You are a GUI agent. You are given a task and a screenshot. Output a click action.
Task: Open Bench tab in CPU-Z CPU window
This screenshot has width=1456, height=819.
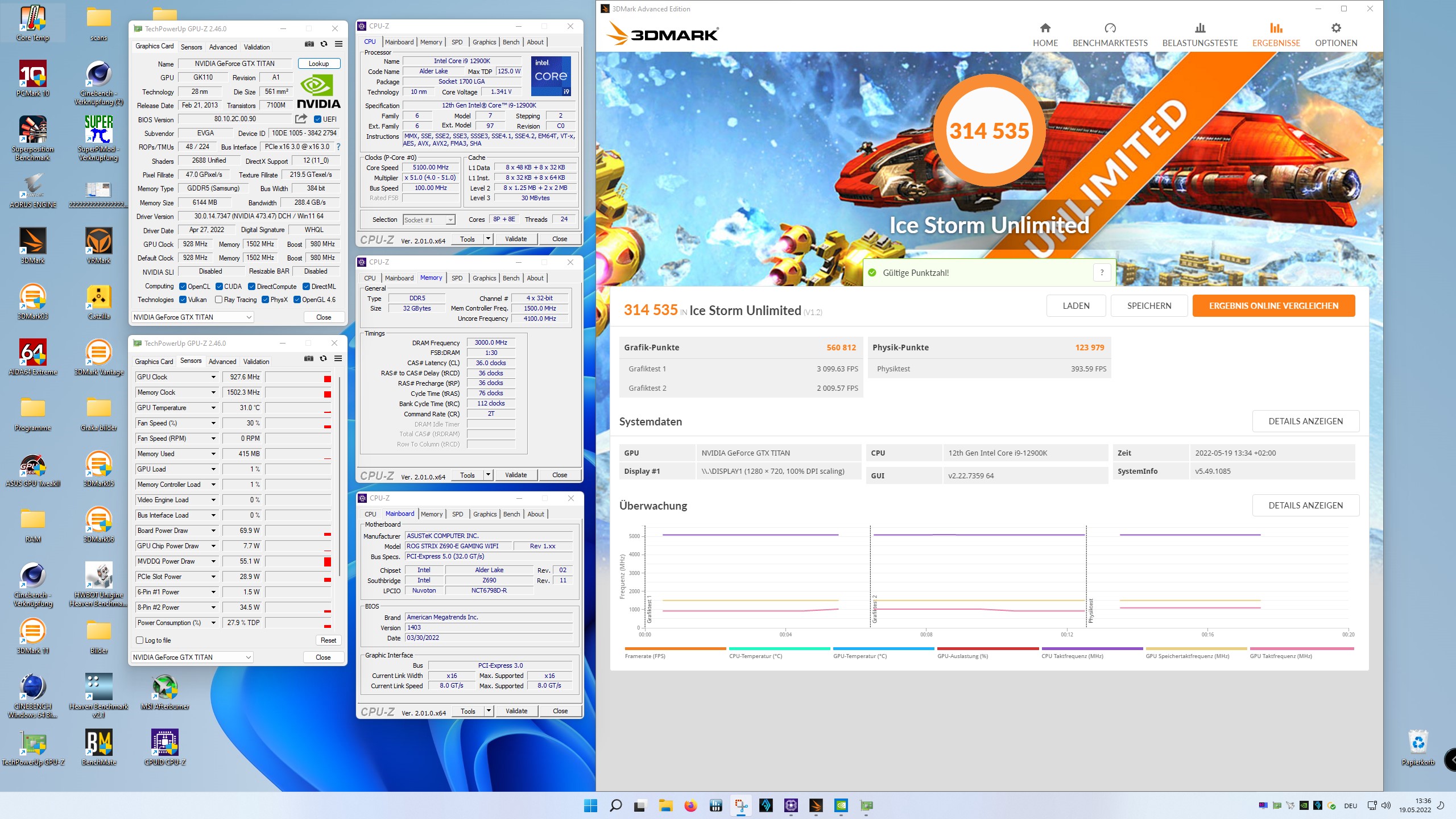(511, 42)
